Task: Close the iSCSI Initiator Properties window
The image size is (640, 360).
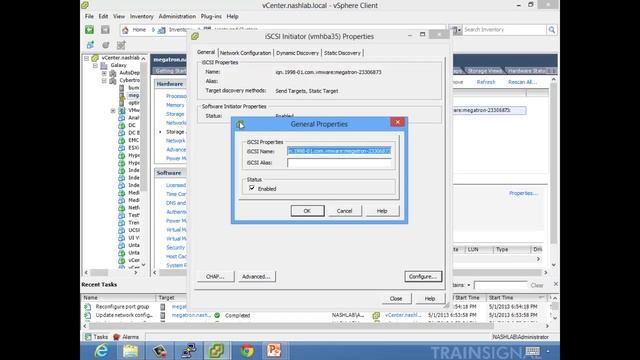Action: tap(396, 298)
